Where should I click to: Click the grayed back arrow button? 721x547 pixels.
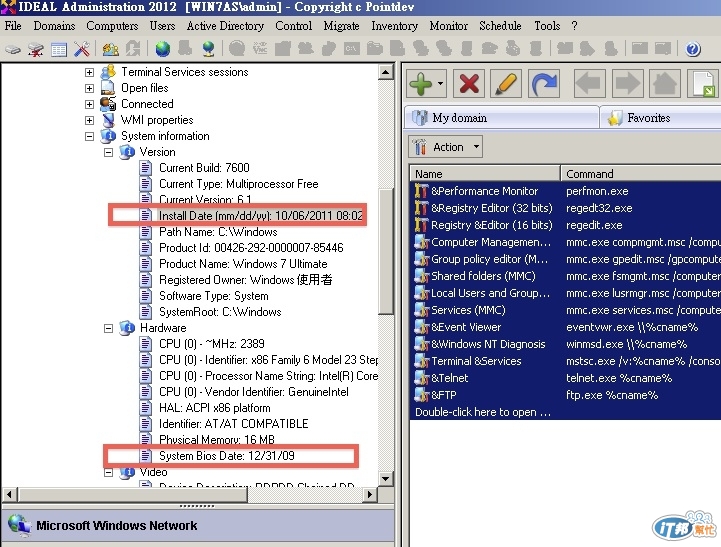point(589,84)
